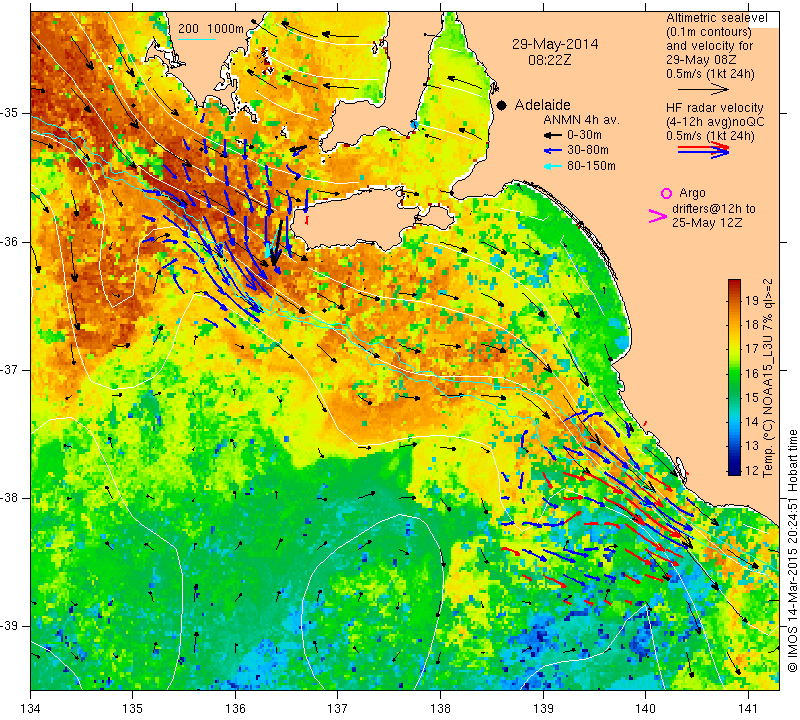Screen dimensions: 800x720
Task: Click the red-blue HF radar scale arrow
Action: pos(703,150)
